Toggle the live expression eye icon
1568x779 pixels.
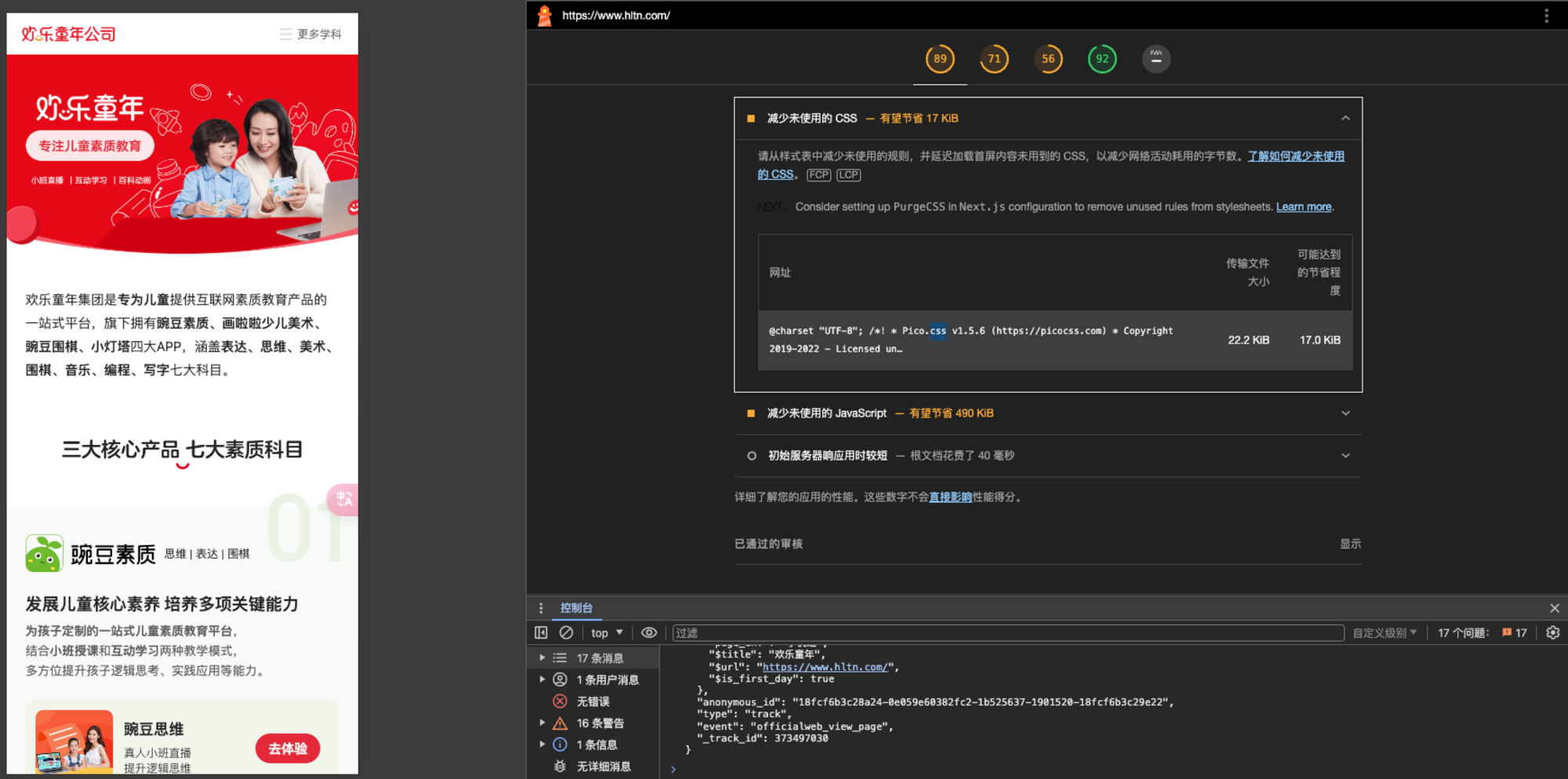pyautogui.click(x=649, y=632)
